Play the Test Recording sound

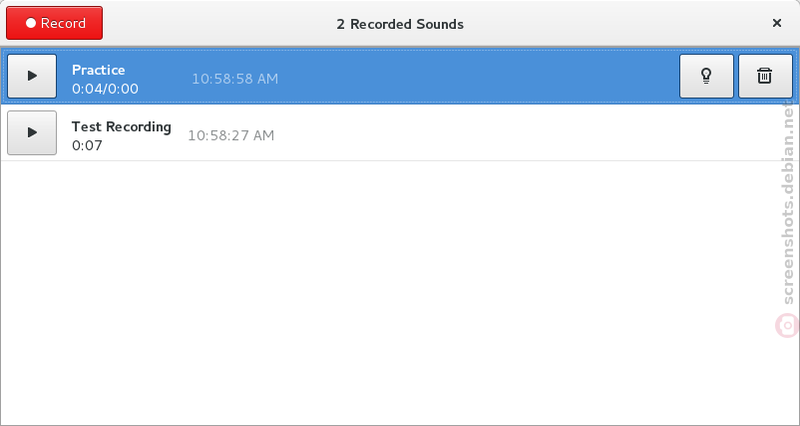point(32,133)
